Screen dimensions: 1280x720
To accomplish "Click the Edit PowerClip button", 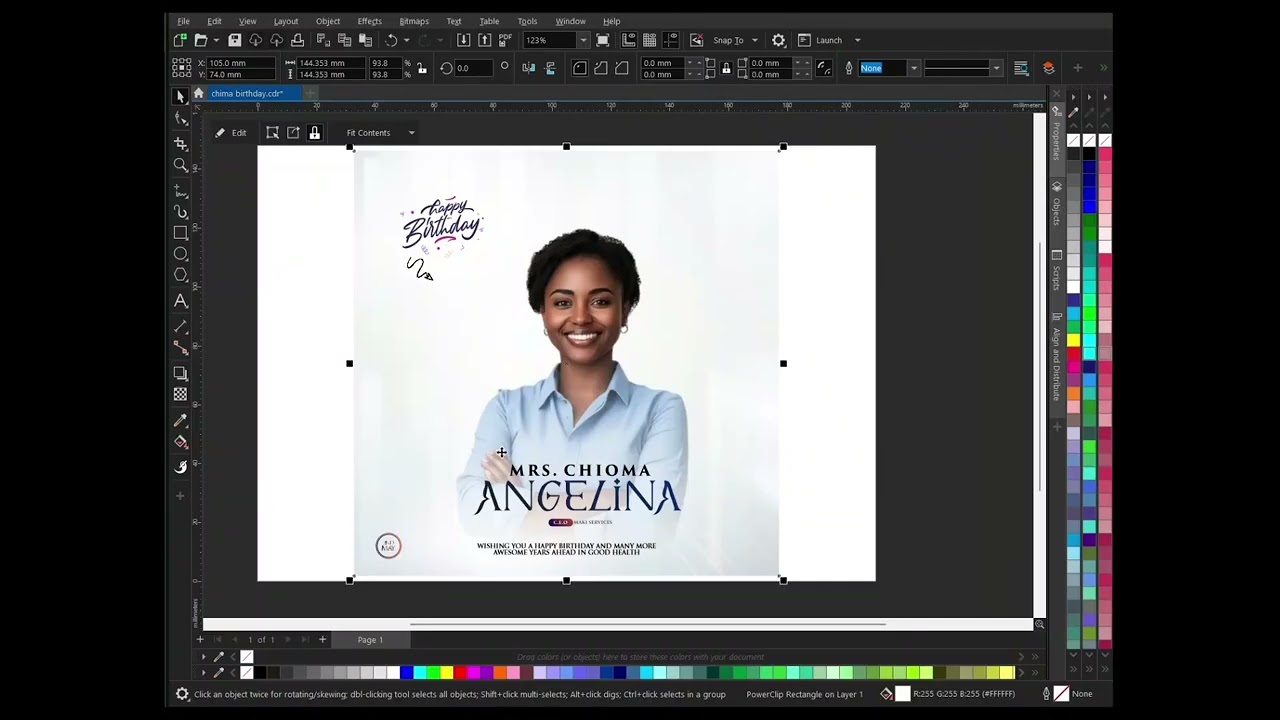I will click(230, 132).
